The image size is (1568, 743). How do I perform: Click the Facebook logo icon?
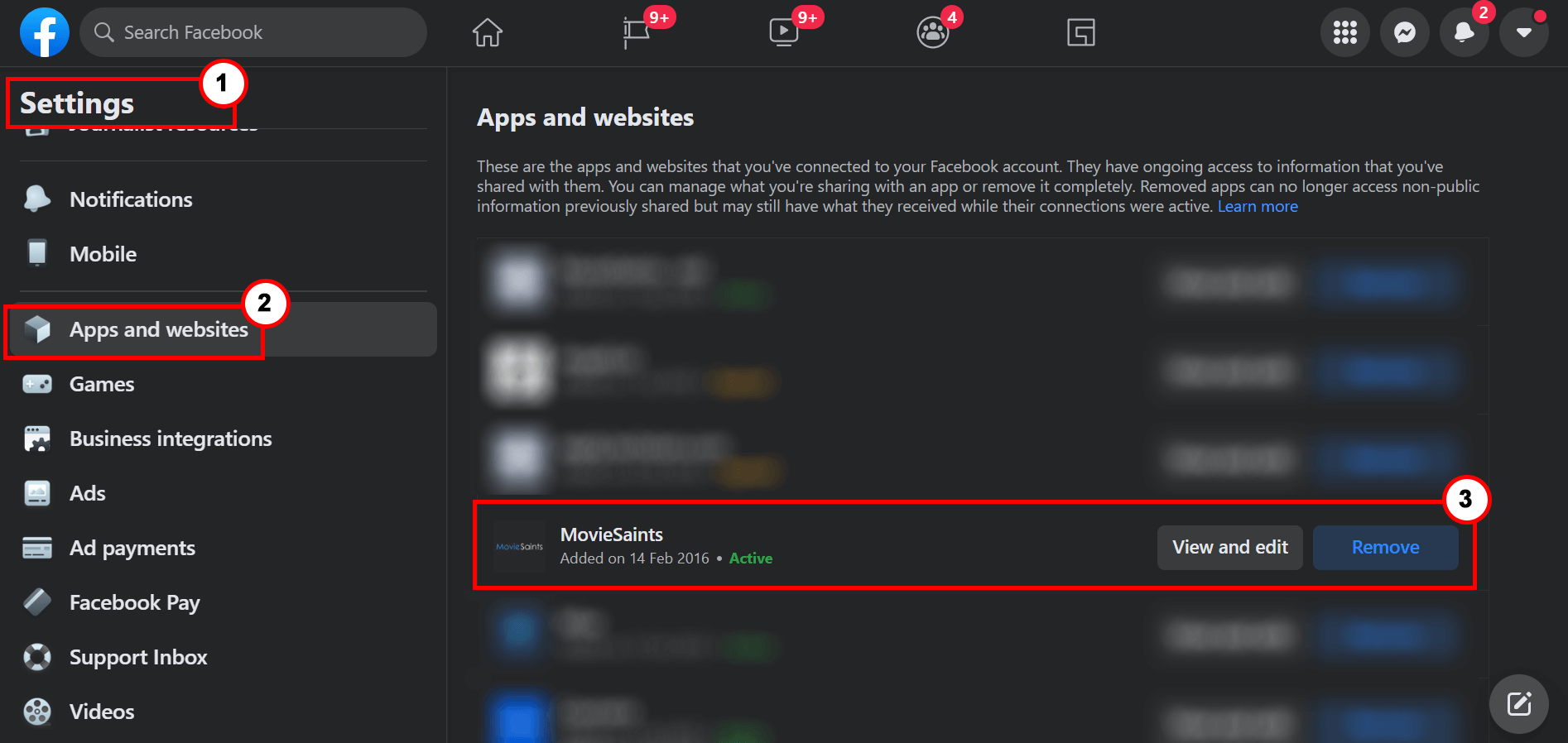(45, 32)
